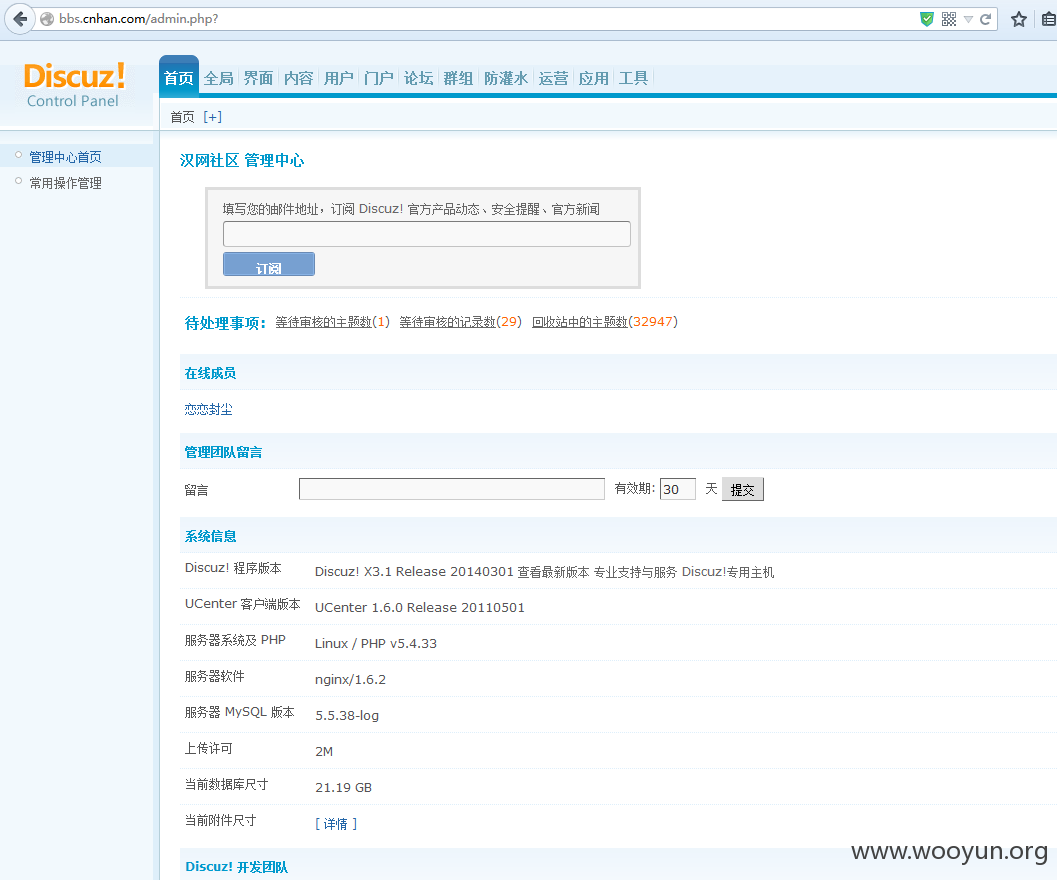The image size is (1057, 880).
Task: Open 回收站中的主题数 link
Action: click(580, 322)
